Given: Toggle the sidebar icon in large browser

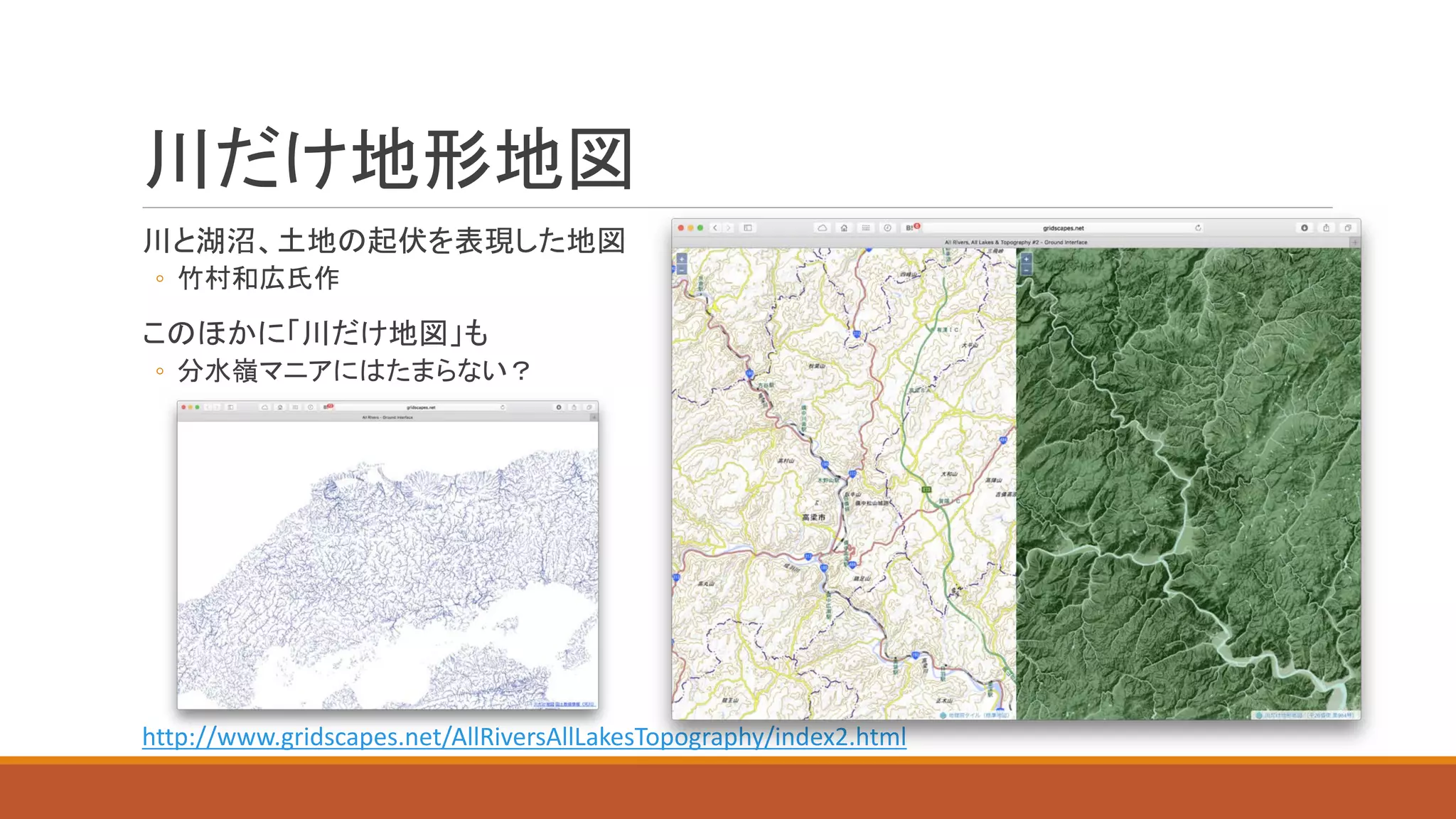Looking at the screenshot, I should [x=748, y=228].
